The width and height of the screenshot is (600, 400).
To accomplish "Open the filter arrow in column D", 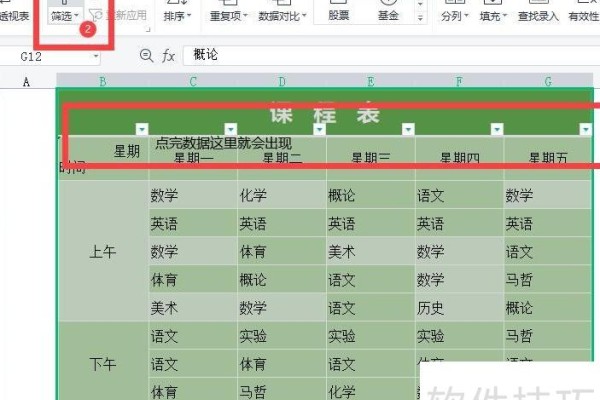I will click(320, 129).
